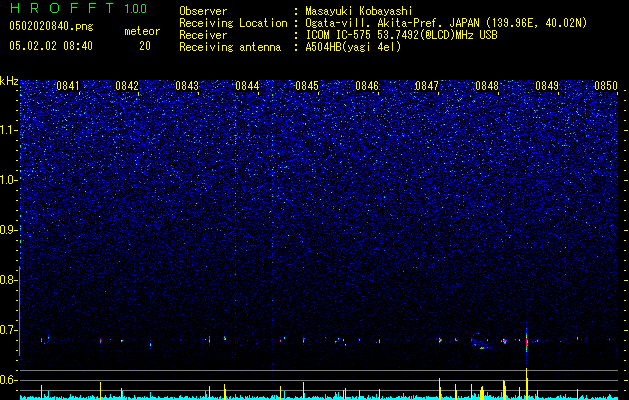This screenshot has height=400, width=629.
Task: Select the file name 0502020840.png
Action: click(x=51, y=27)
